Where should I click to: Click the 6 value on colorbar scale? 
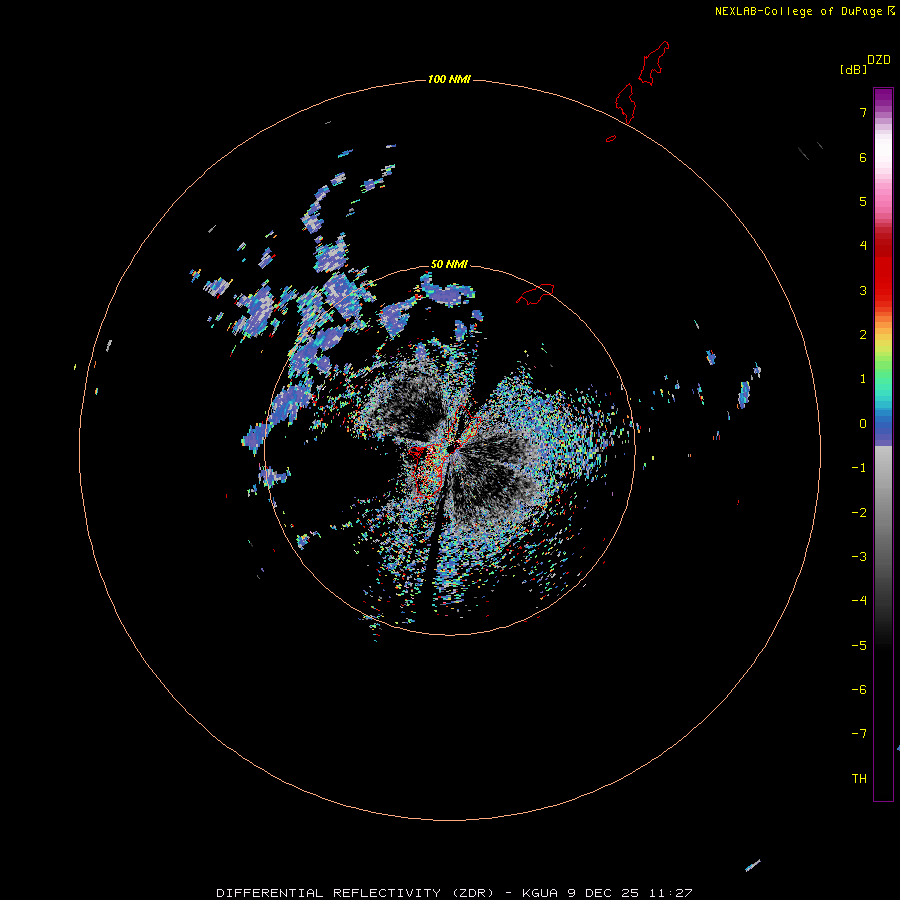[863, 157]
